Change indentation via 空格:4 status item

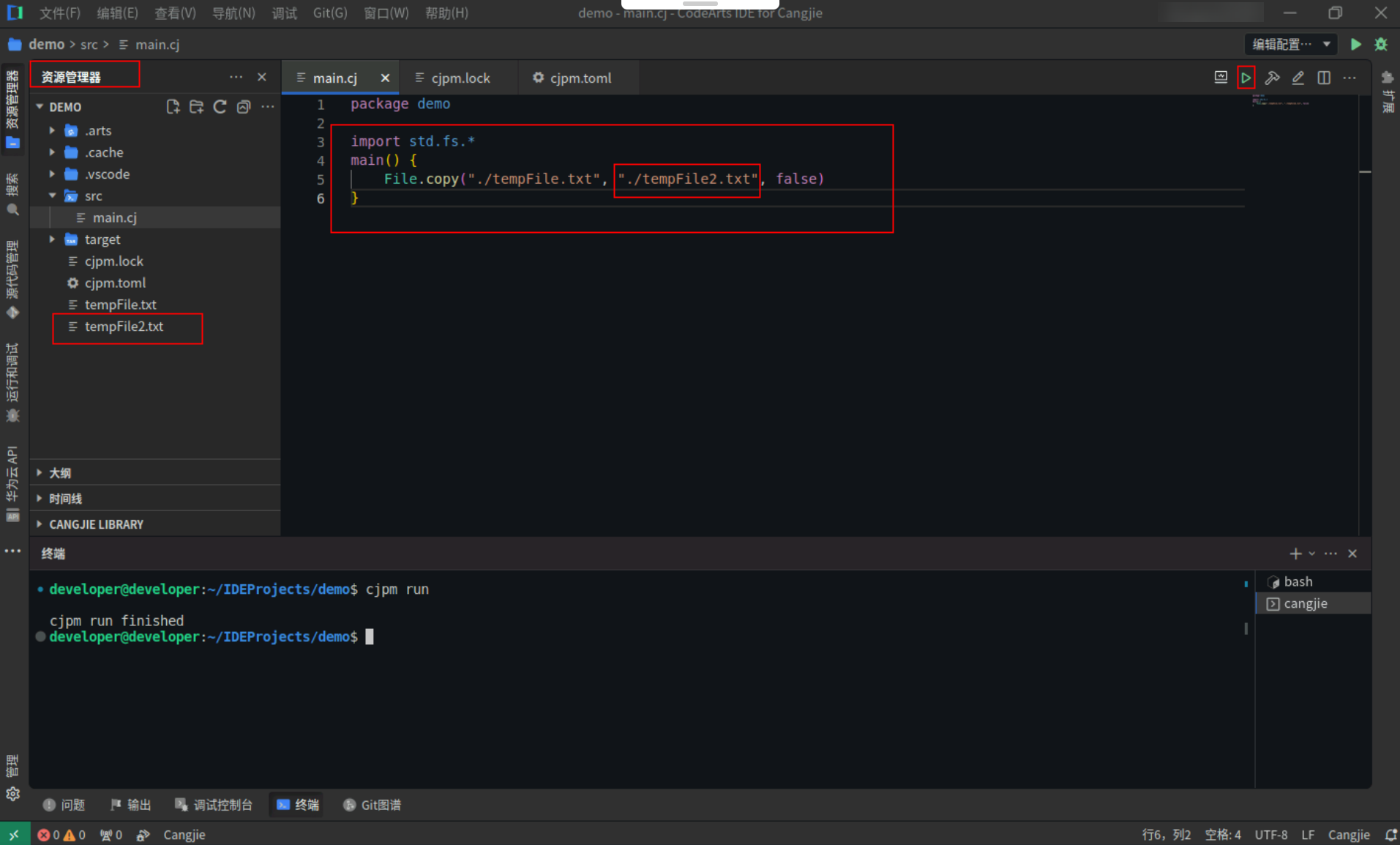coord(1222,835)
